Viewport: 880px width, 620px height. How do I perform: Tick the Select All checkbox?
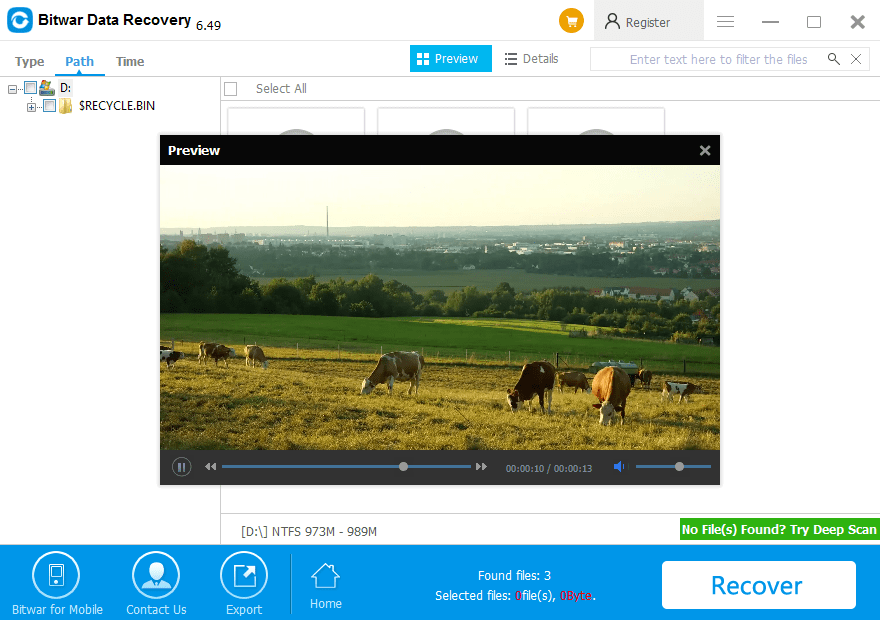tap(230, 89)
